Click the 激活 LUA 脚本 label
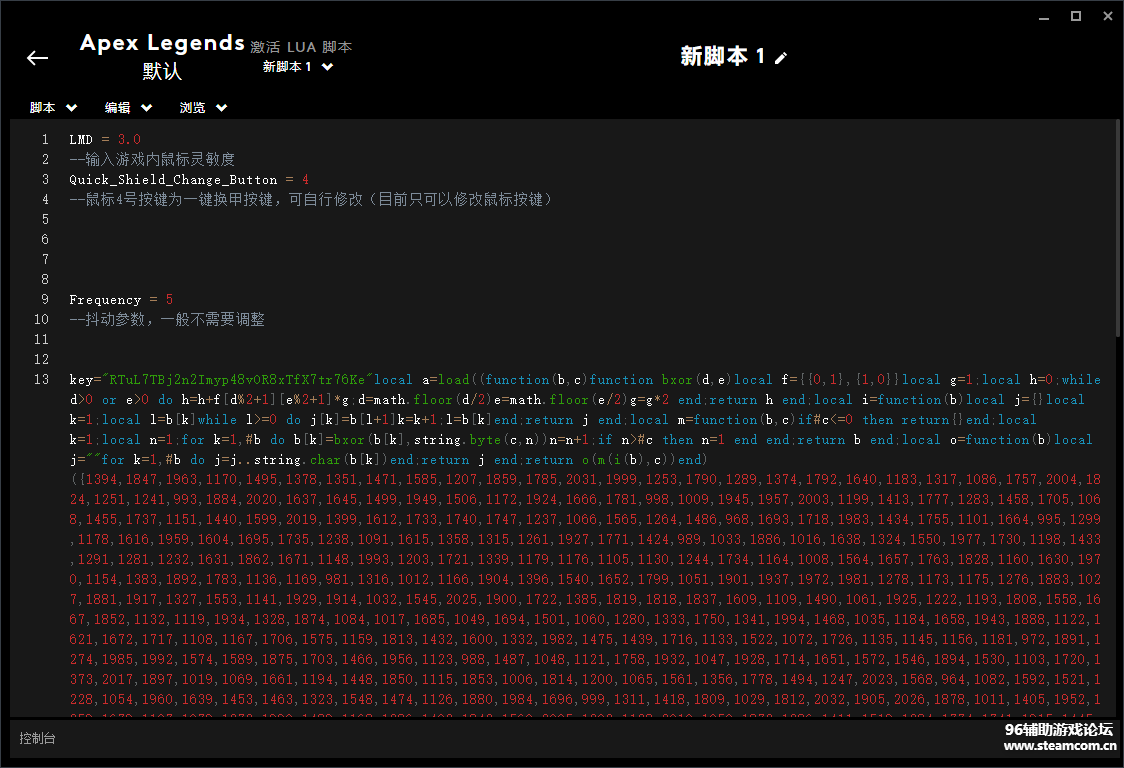The width and height of the screenshot is (1124, 768). [301, 47]
